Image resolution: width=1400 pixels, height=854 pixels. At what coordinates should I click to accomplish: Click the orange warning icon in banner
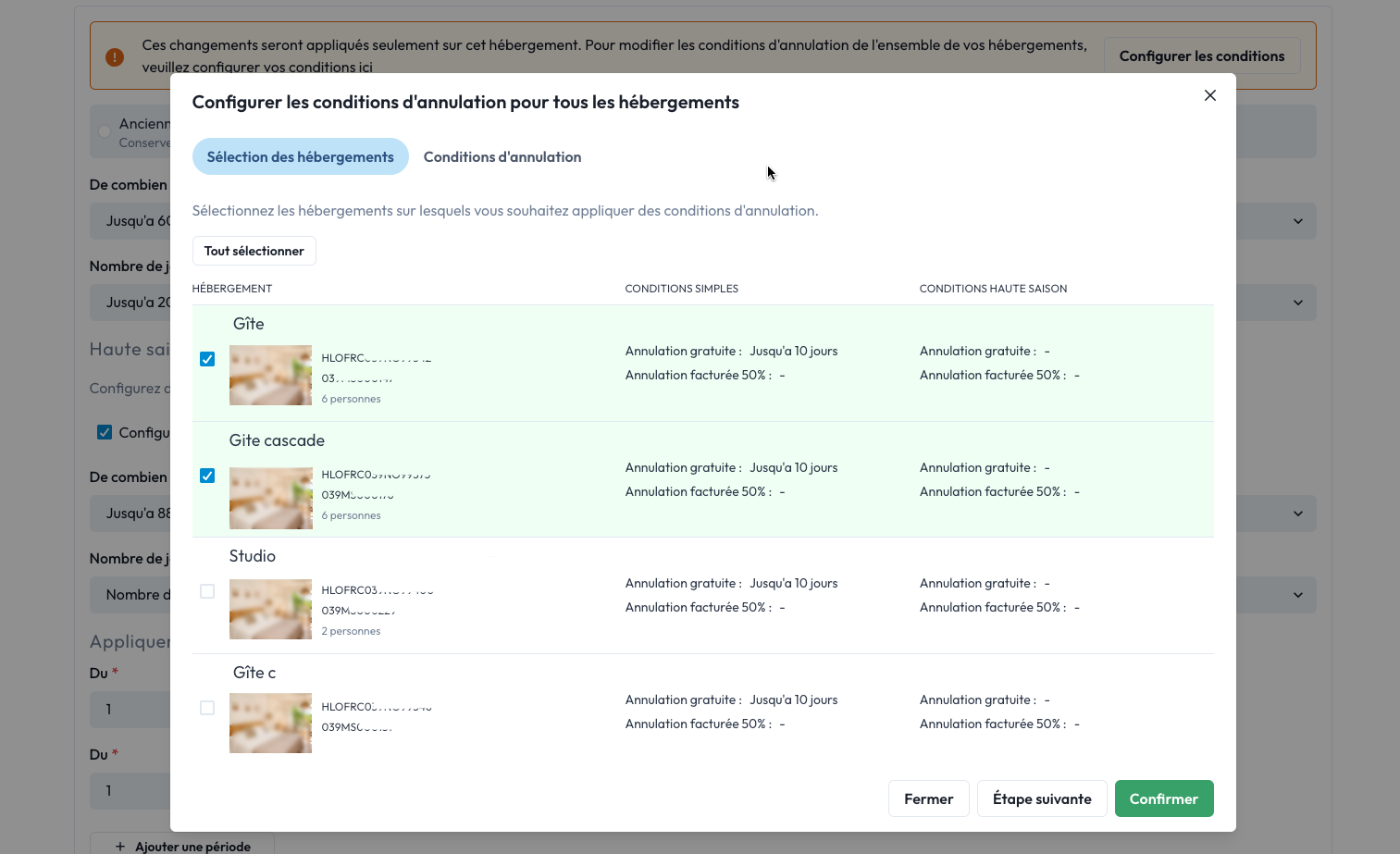(115, 57)
